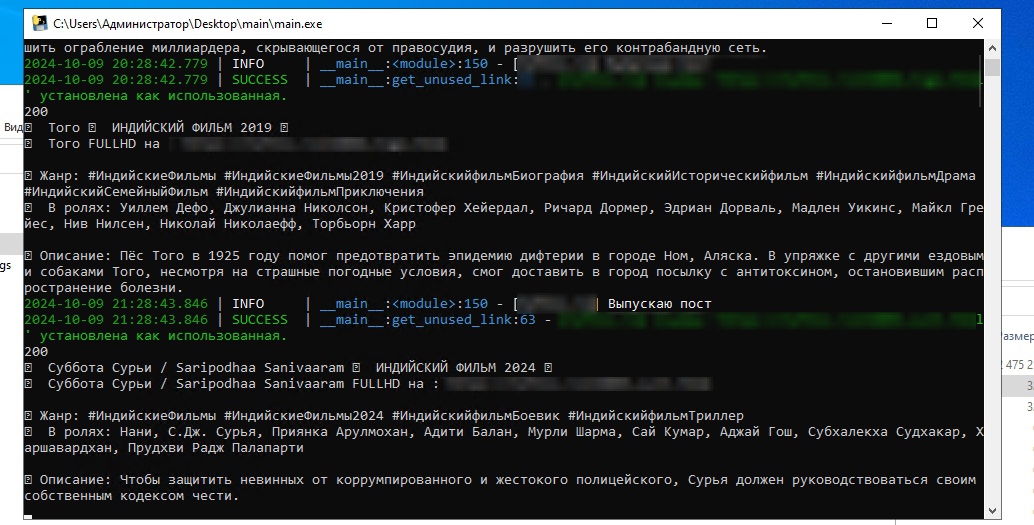Click the "Вид" menu behind the console

[12, 127]
